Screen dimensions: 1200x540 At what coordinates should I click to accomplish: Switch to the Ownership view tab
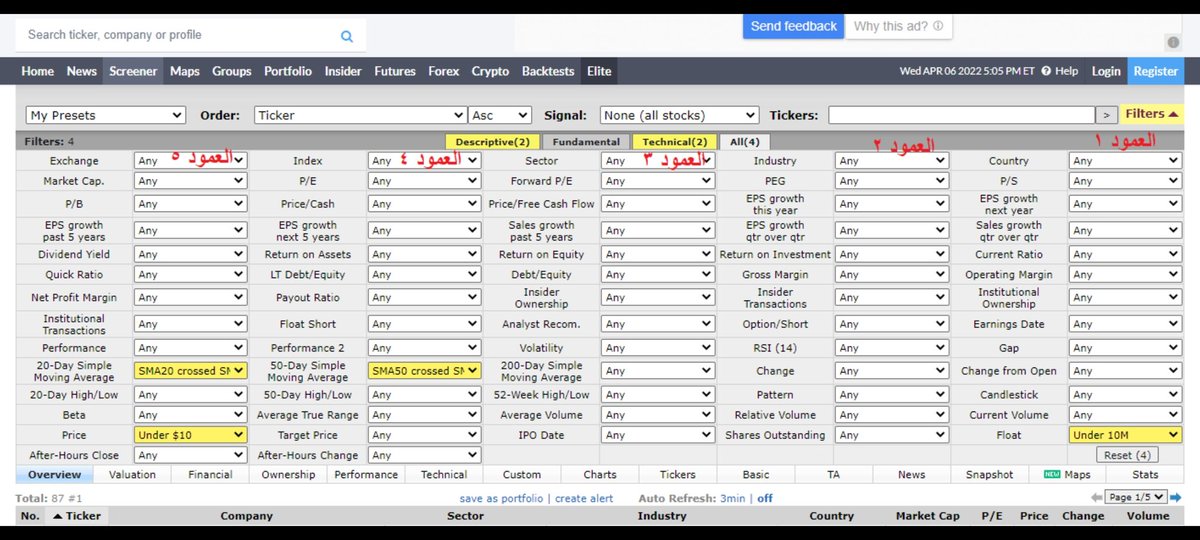point(288,475)
